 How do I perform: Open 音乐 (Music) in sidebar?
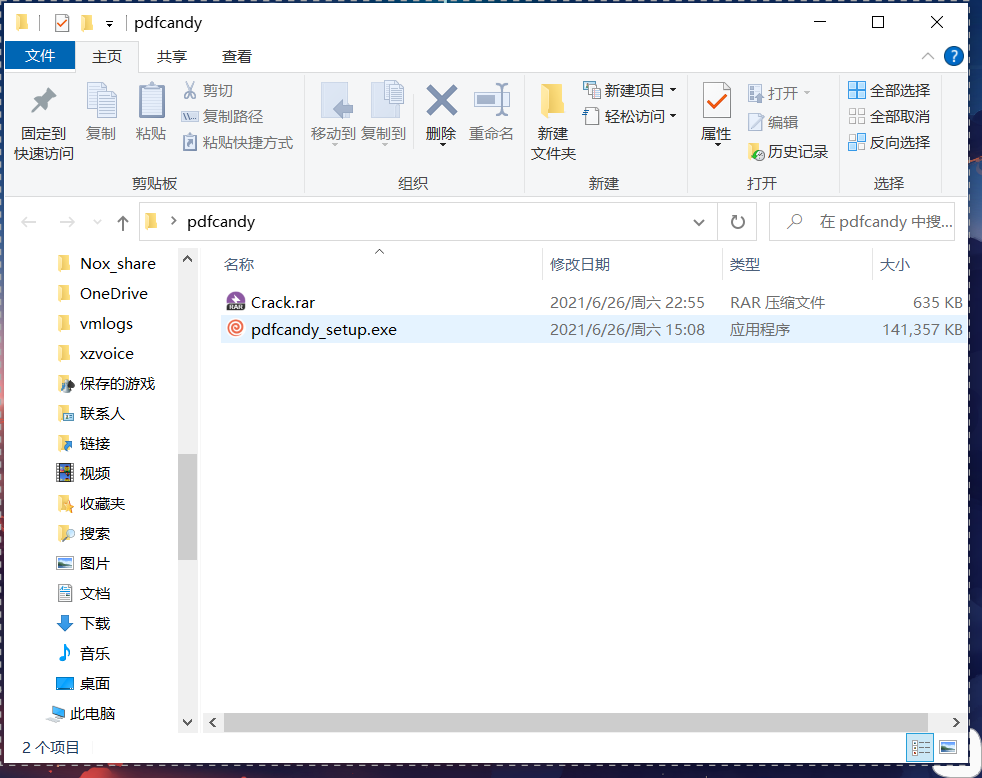pos(84,654)
